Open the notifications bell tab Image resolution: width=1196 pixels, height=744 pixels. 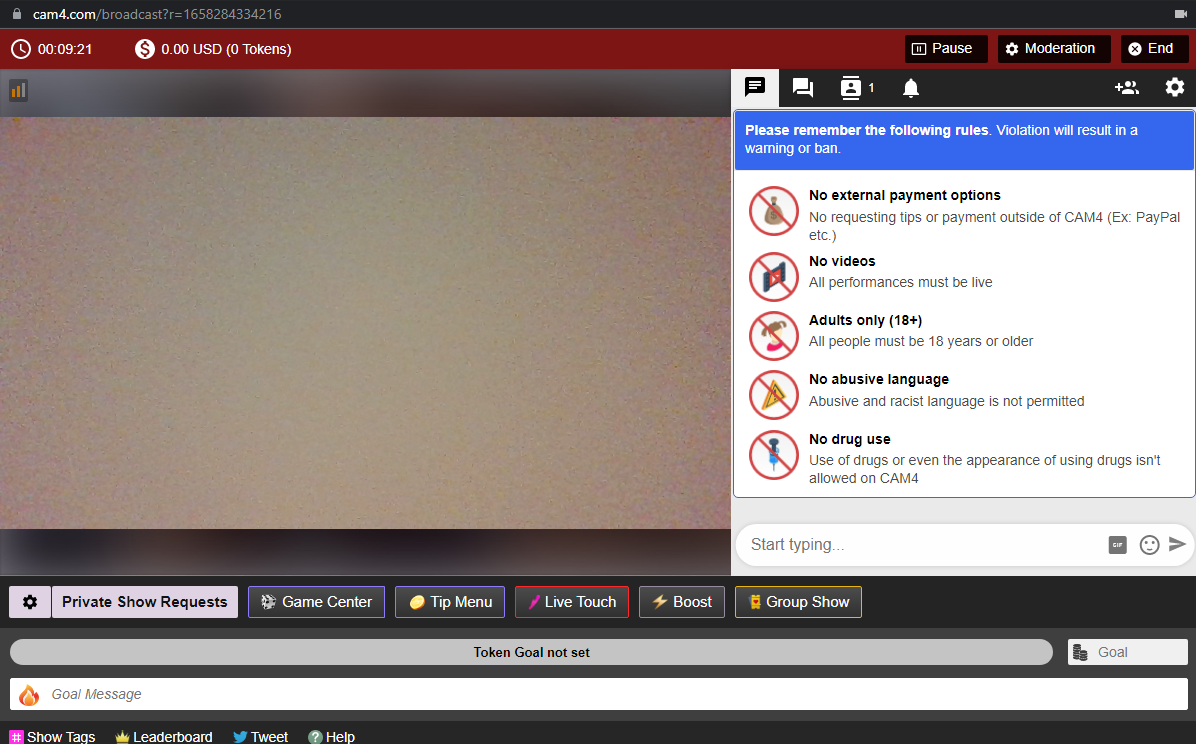click(910, 88)
